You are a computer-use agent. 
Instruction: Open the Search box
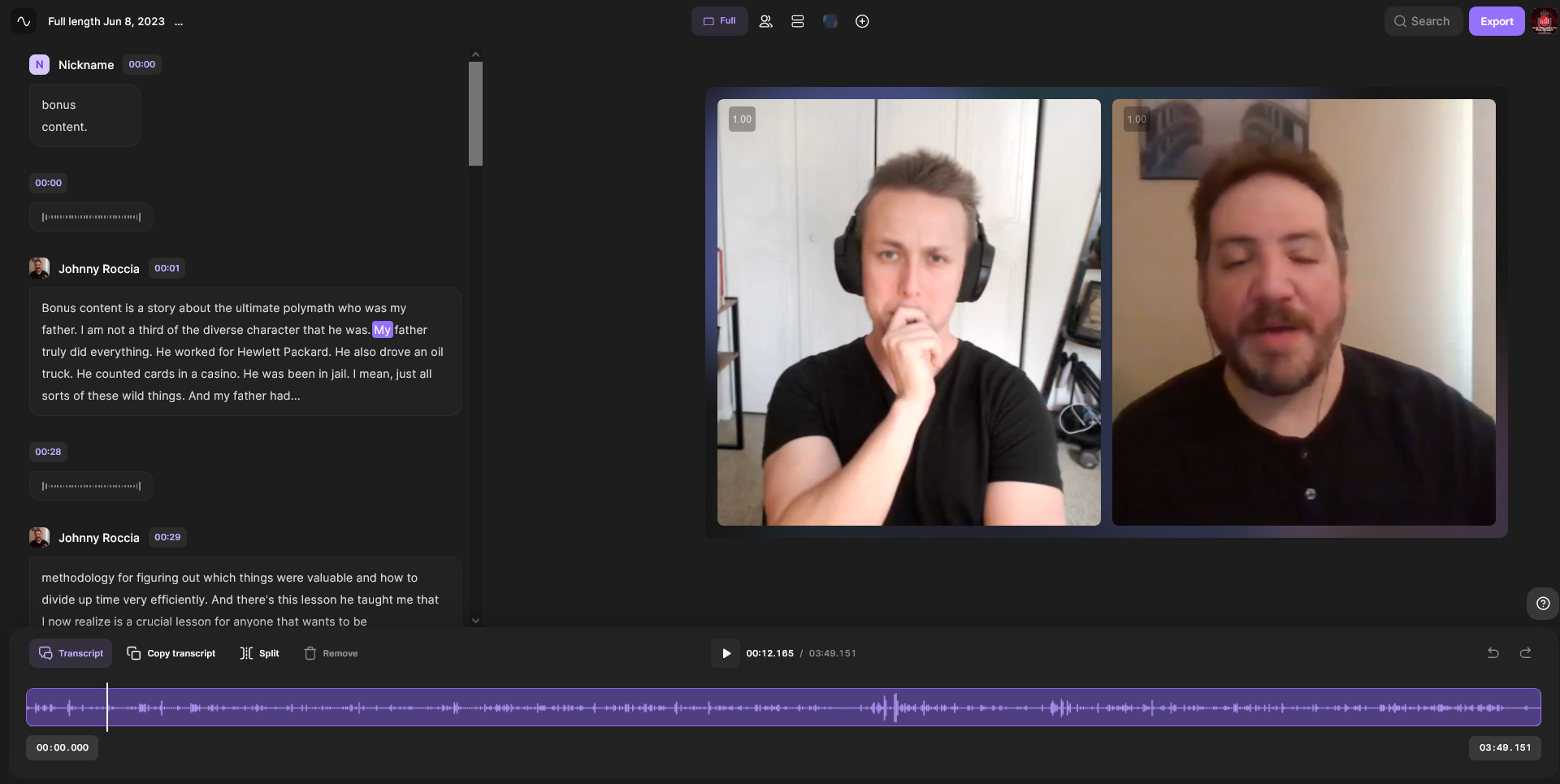pos(1423,21)
